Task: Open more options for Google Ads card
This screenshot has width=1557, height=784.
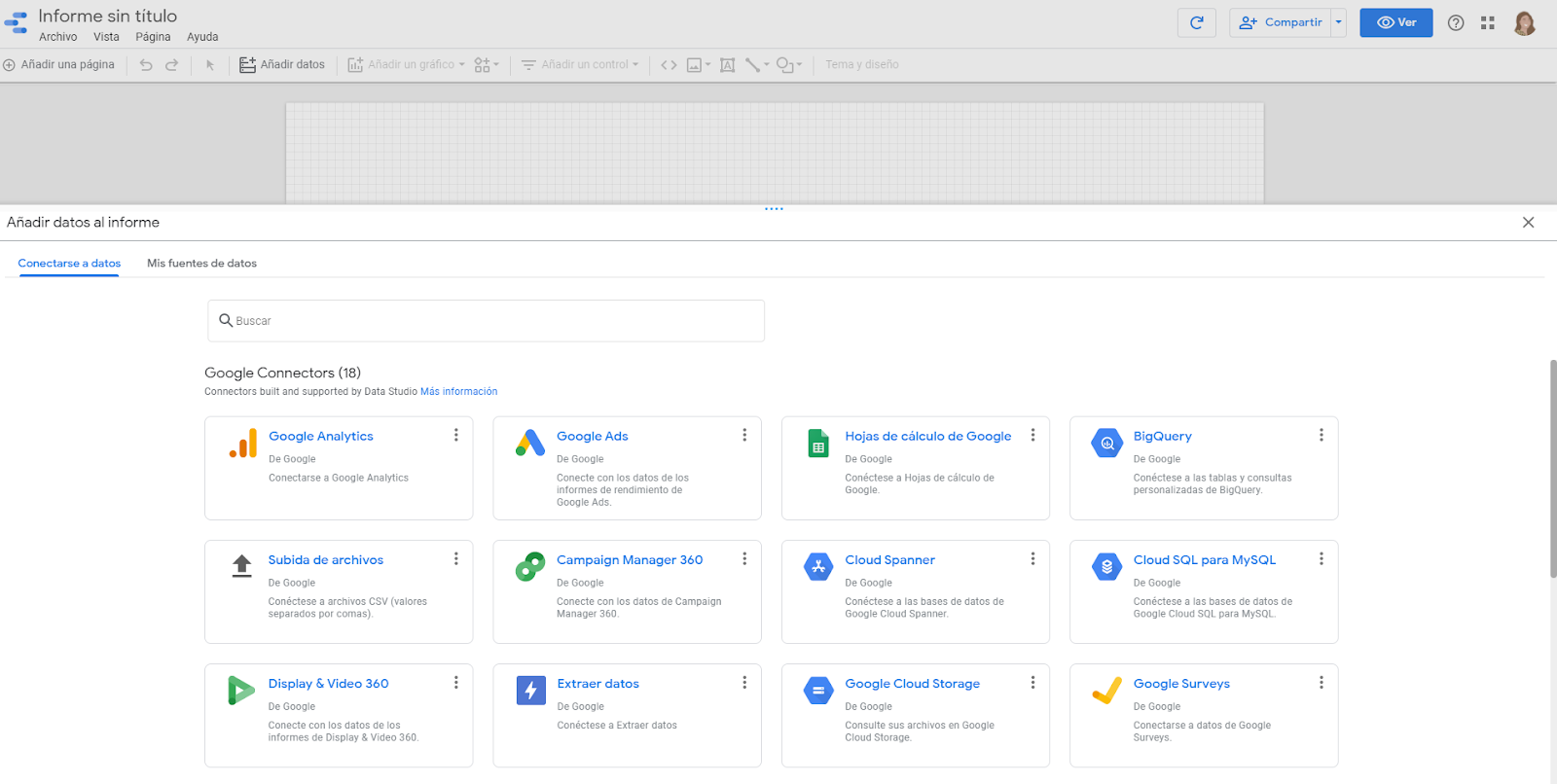Action: point(744,435)
